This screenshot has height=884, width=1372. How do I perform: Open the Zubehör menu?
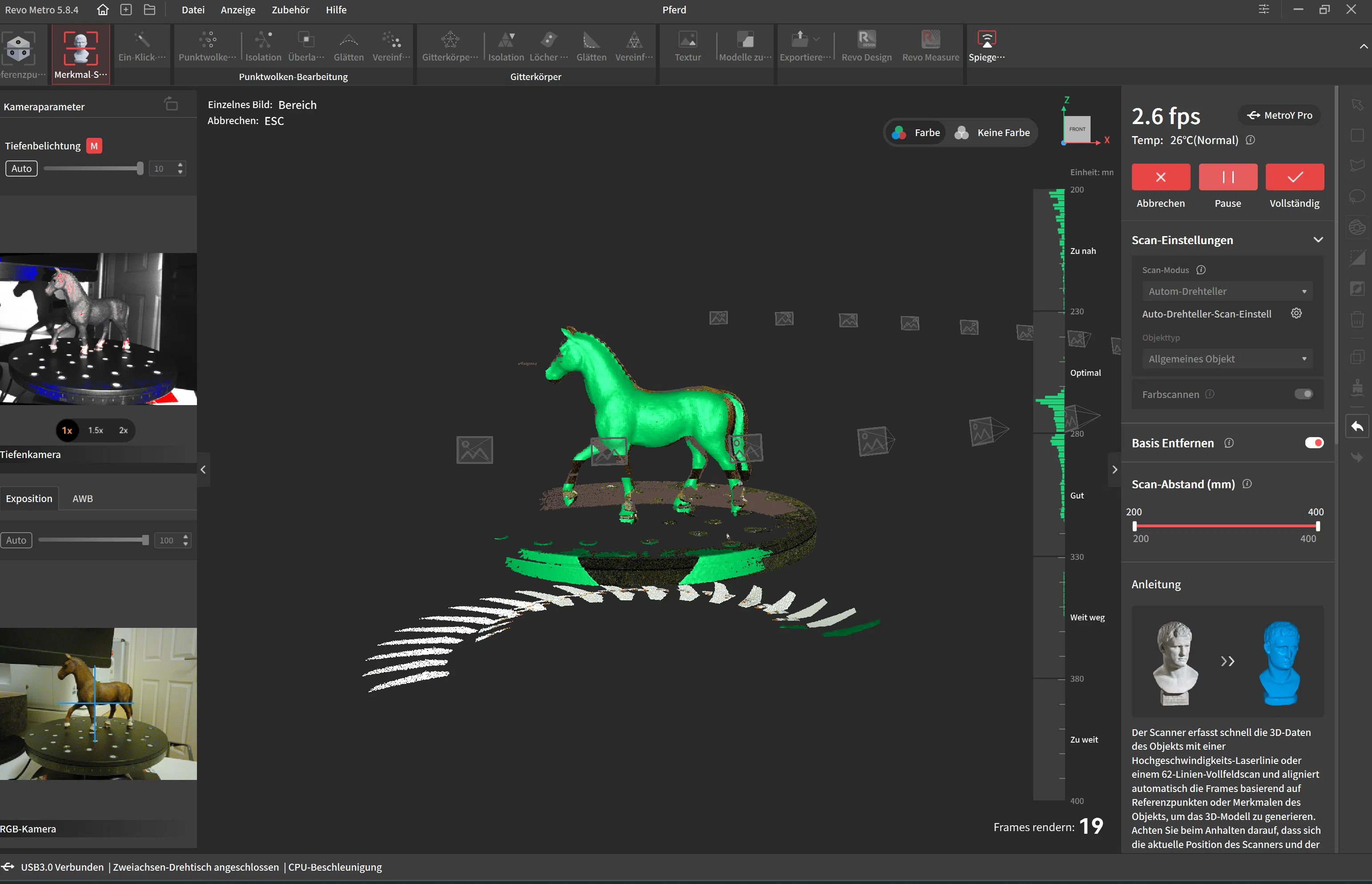pyautogui.click(x=290, y=10)
